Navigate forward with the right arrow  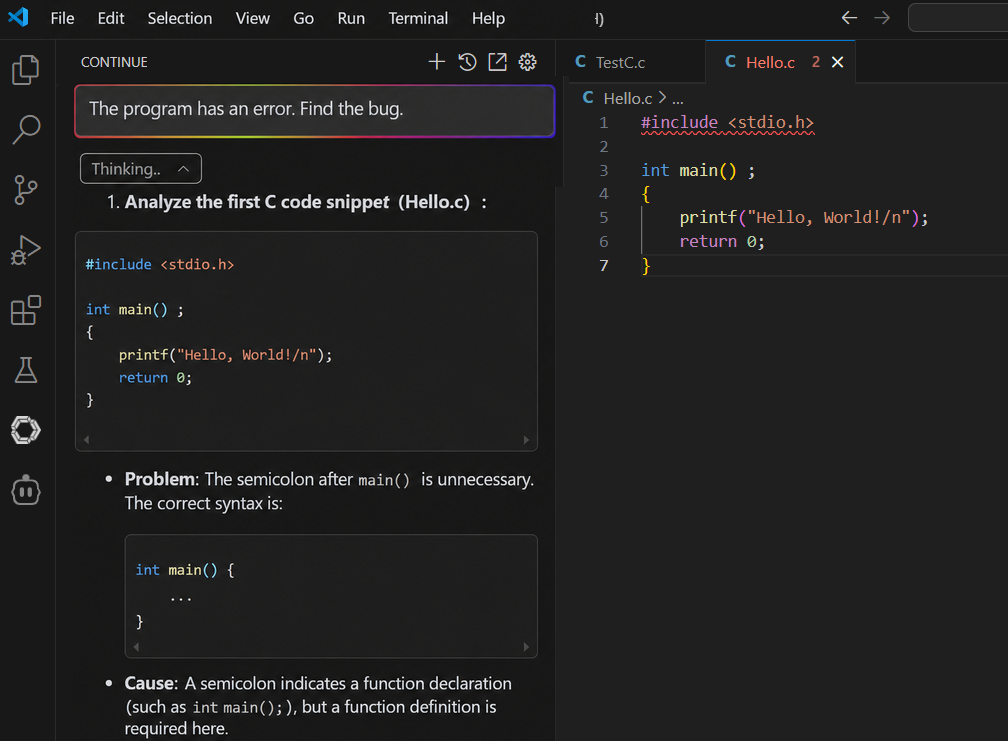click(x=882, y=18)
